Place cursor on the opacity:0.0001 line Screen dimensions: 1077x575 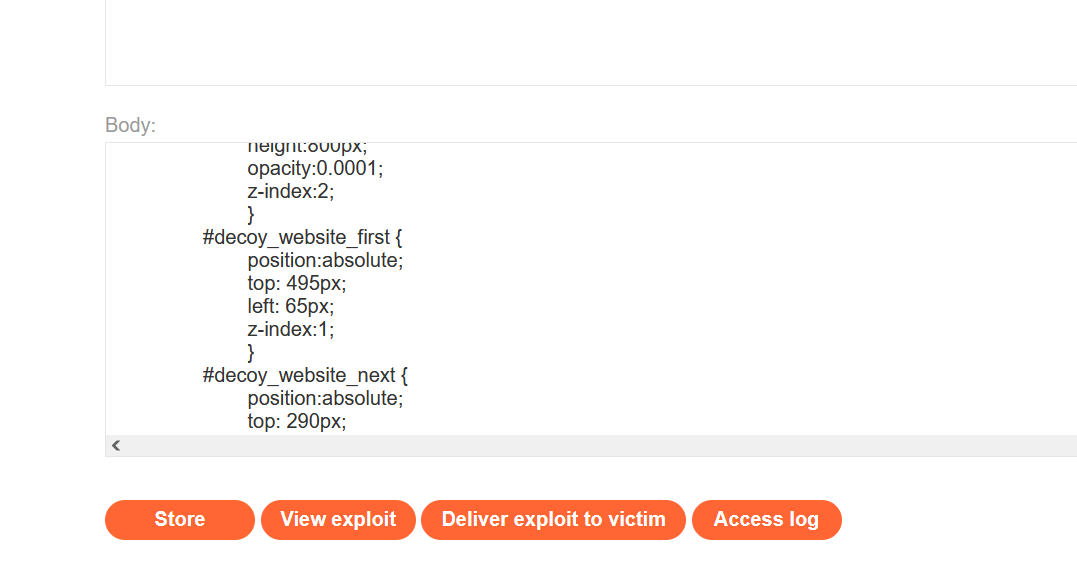[x=315, y=169]
